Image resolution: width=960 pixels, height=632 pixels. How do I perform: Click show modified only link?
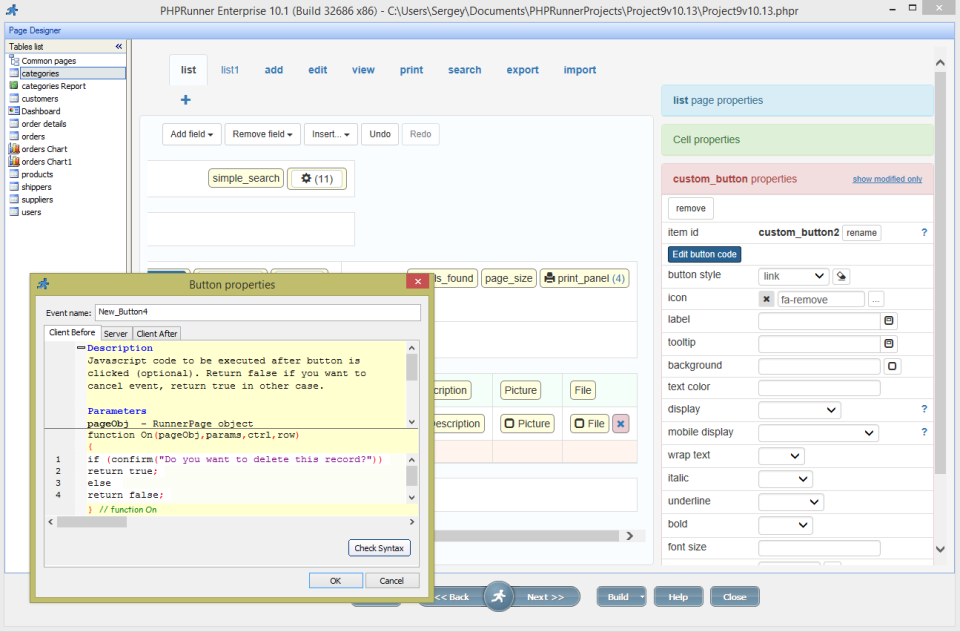887,179
